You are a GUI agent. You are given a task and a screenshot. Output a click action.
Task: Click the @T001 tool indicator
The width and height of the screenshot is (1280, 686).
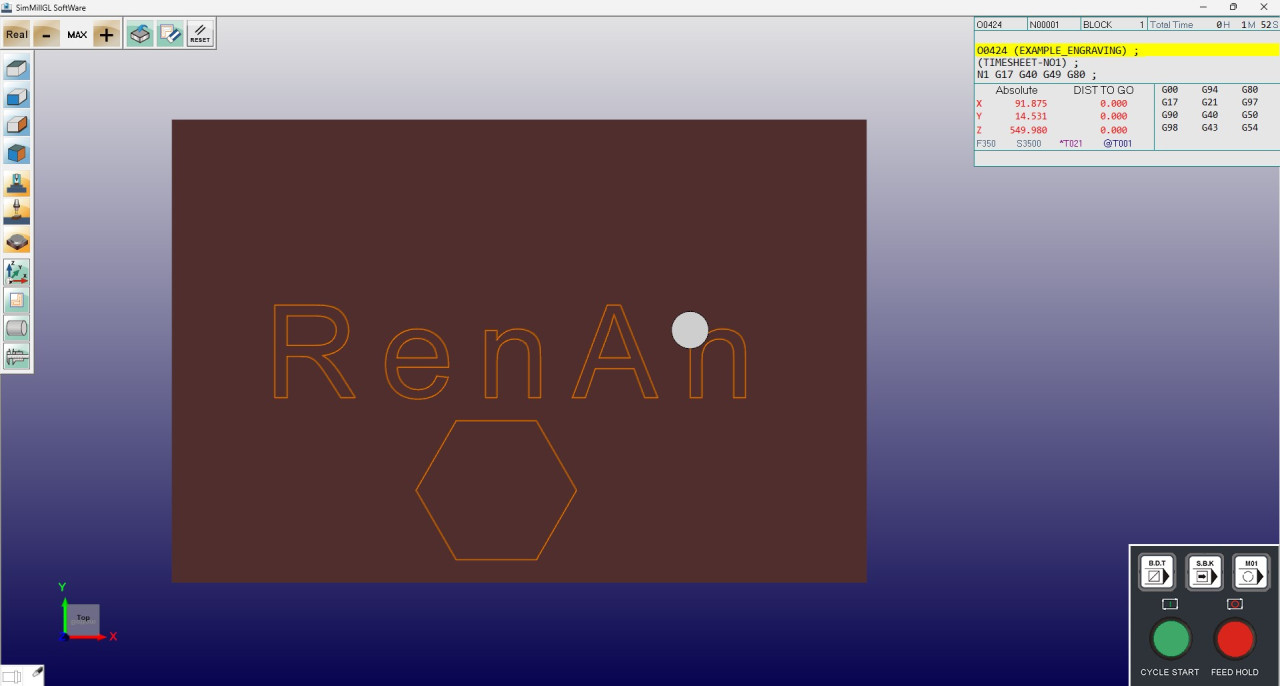tap(1118, 144)
